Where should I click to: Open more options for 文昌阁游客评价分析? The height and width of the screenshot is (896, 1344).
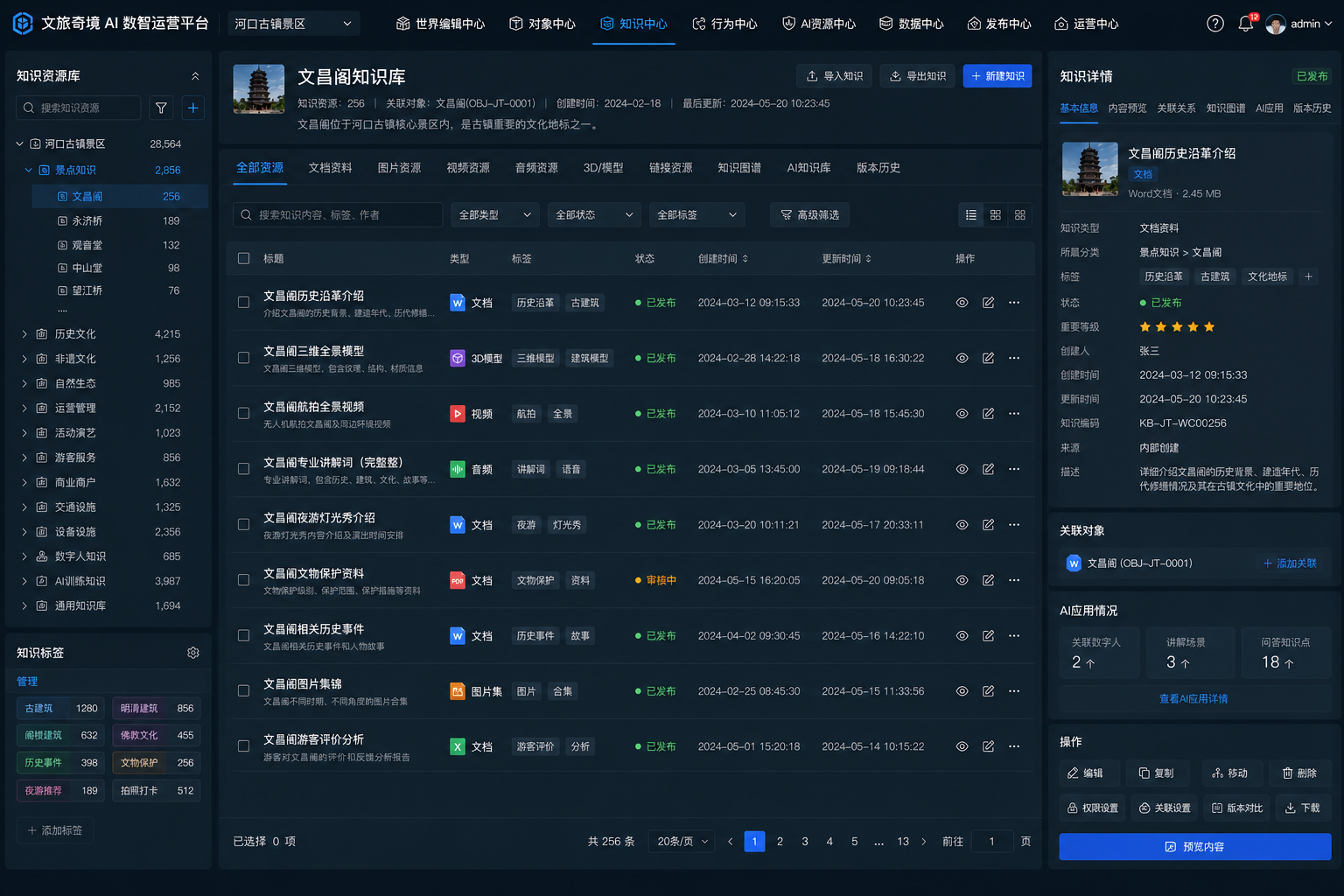[1014, 746]
